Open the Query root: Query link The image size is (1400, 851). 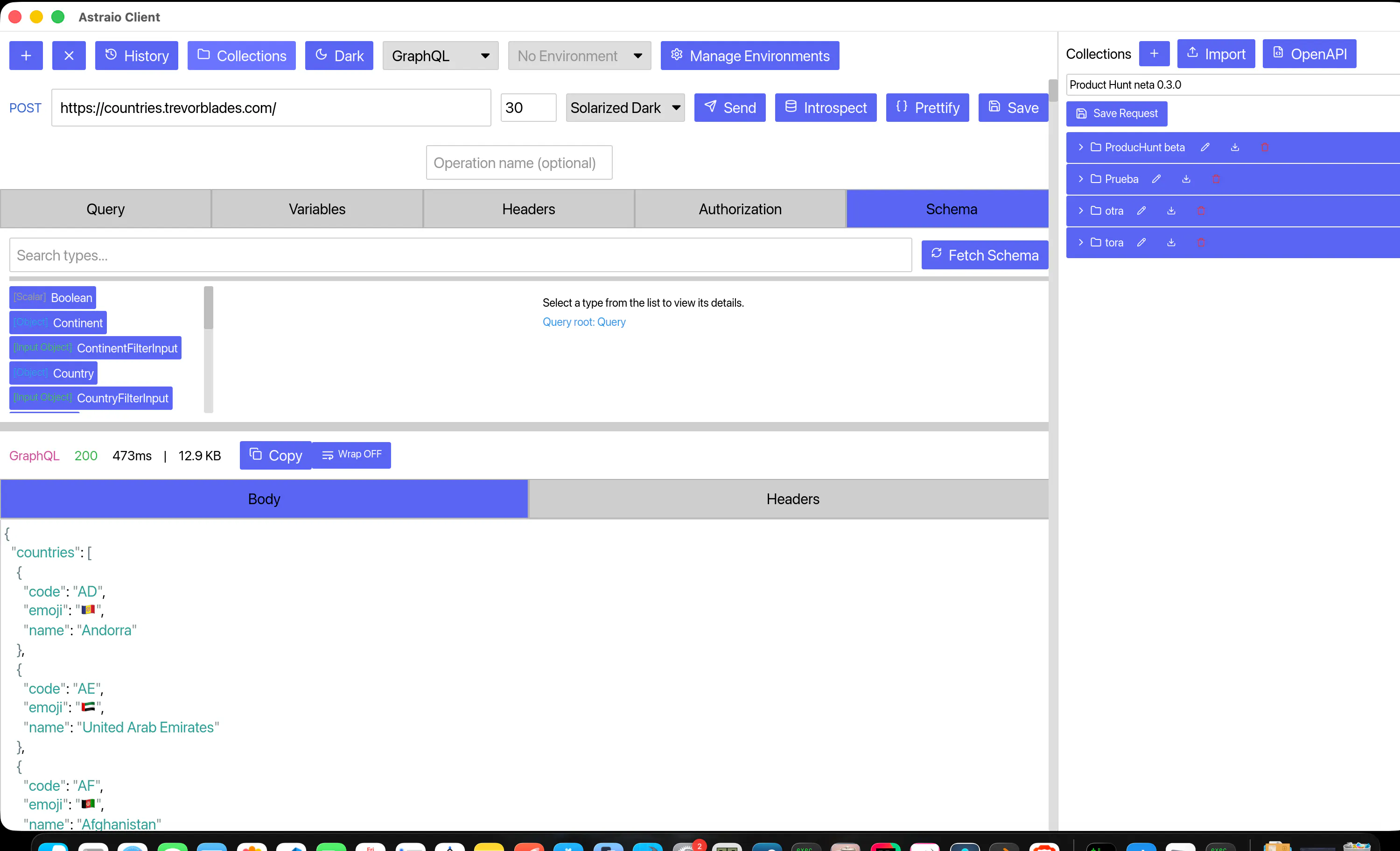pos(584,322)
